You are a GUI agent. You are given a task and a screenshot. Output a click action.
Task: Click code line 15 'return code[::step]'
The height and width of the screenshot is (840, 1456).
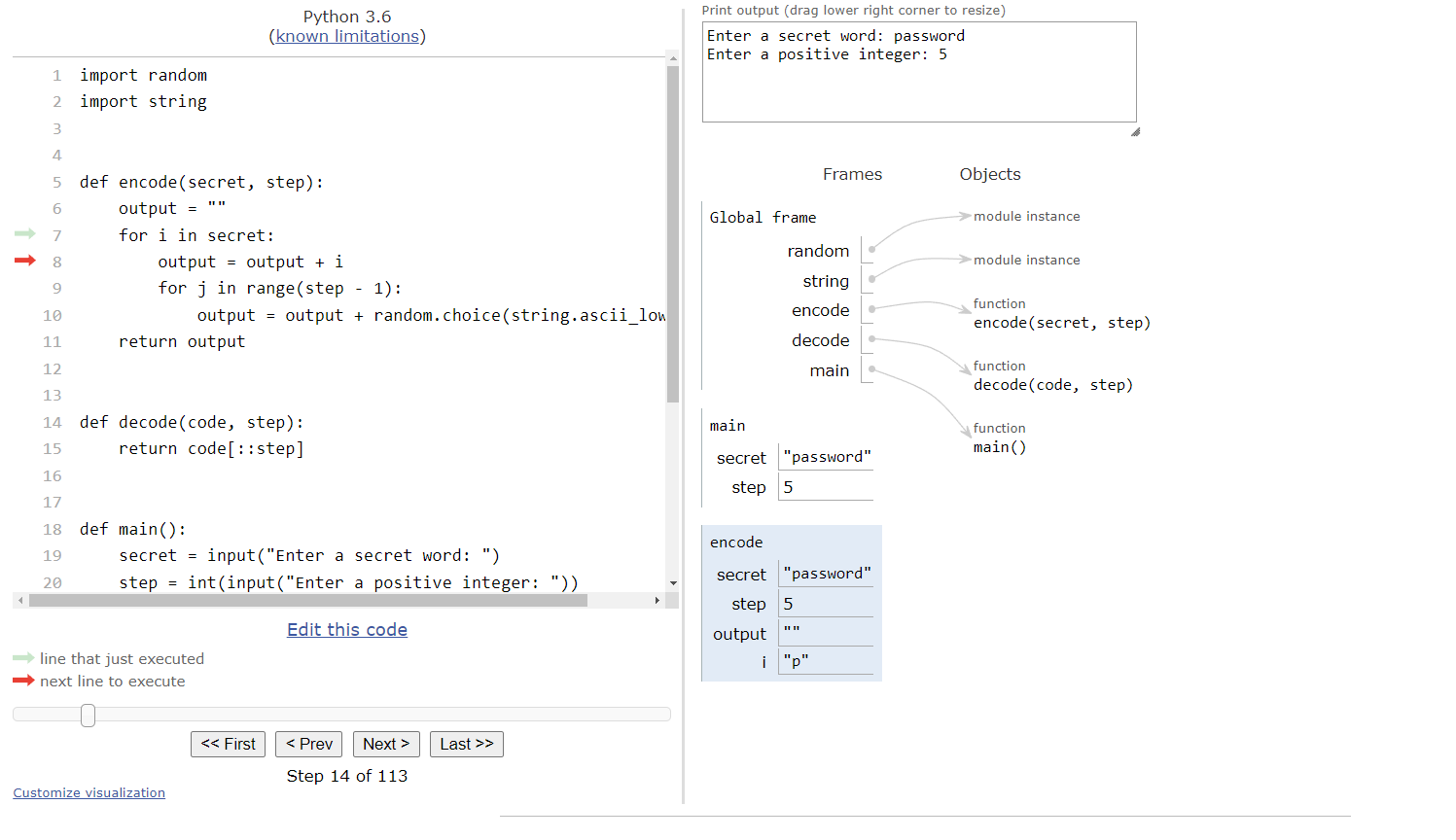(211, 448)
